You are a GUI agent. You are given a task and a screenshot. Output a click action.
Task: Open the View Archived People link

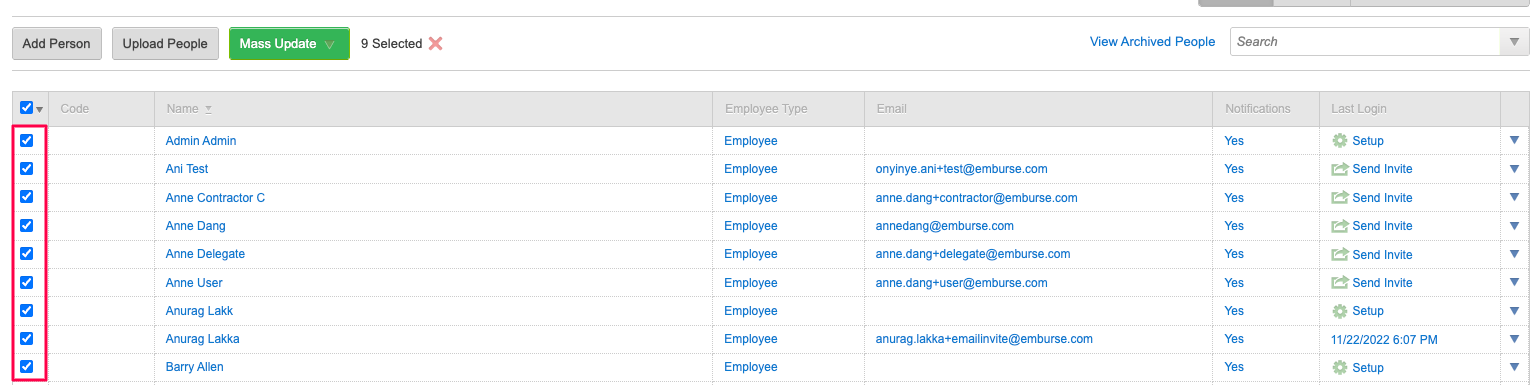point(1152,42)
